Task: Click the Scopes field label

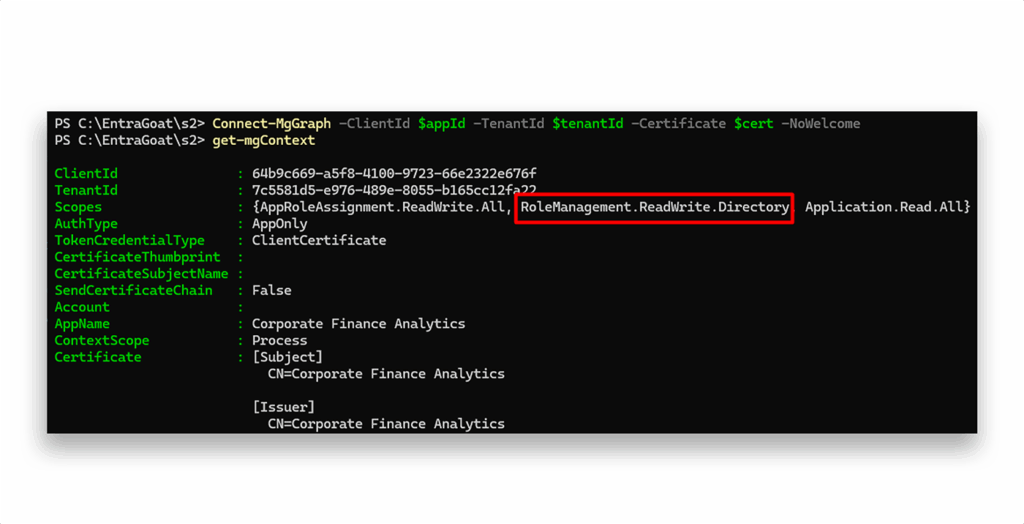Action: 78,207
